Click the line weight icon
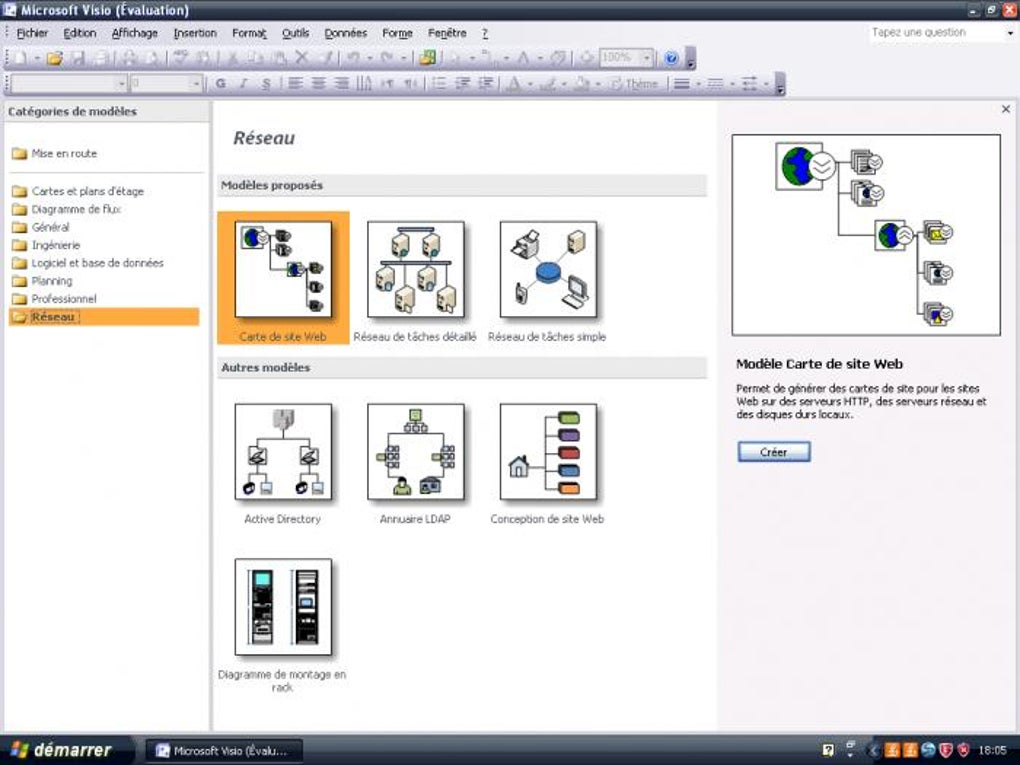1020x765 pixels. [x=681, y=83]
